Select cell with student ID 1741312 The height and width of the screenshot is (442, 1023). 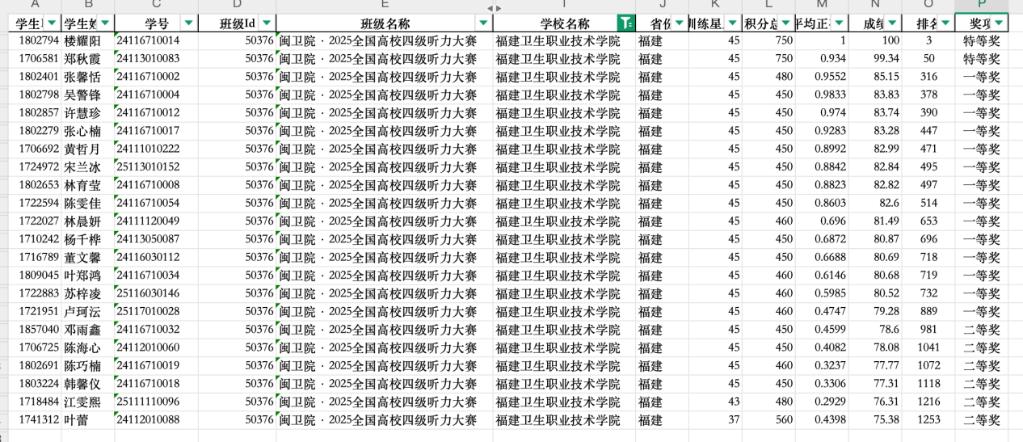38,419
